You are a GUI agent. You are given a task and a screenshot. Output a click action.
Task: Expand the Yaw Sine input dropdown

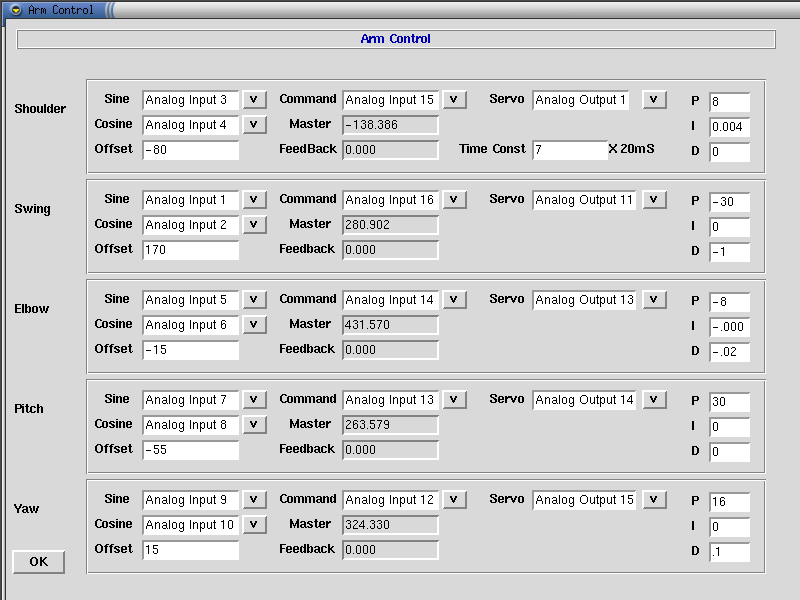click(x=254, y=499)
